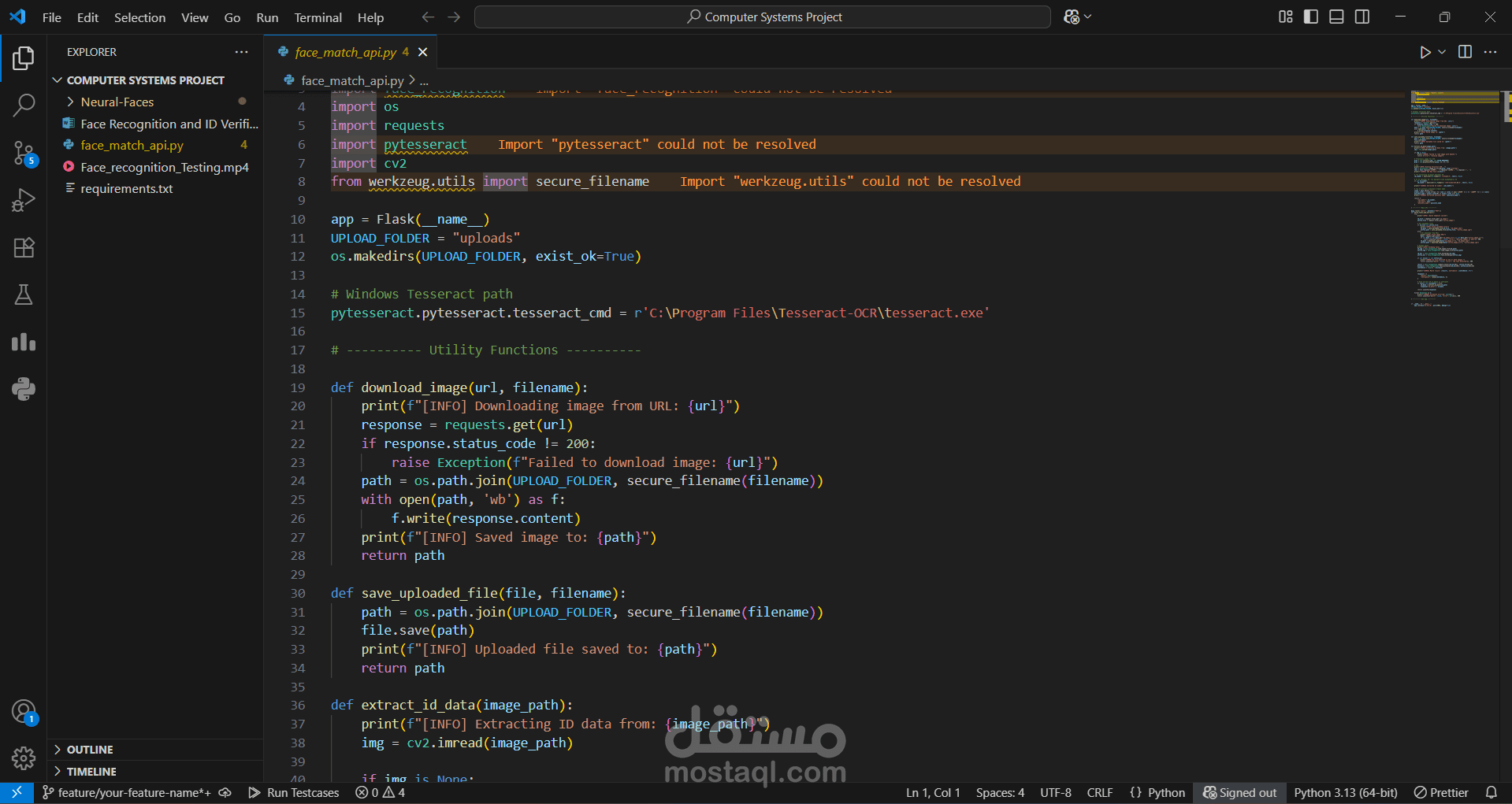
Task: Open Run and Debug view
Action: pos(24,200)
